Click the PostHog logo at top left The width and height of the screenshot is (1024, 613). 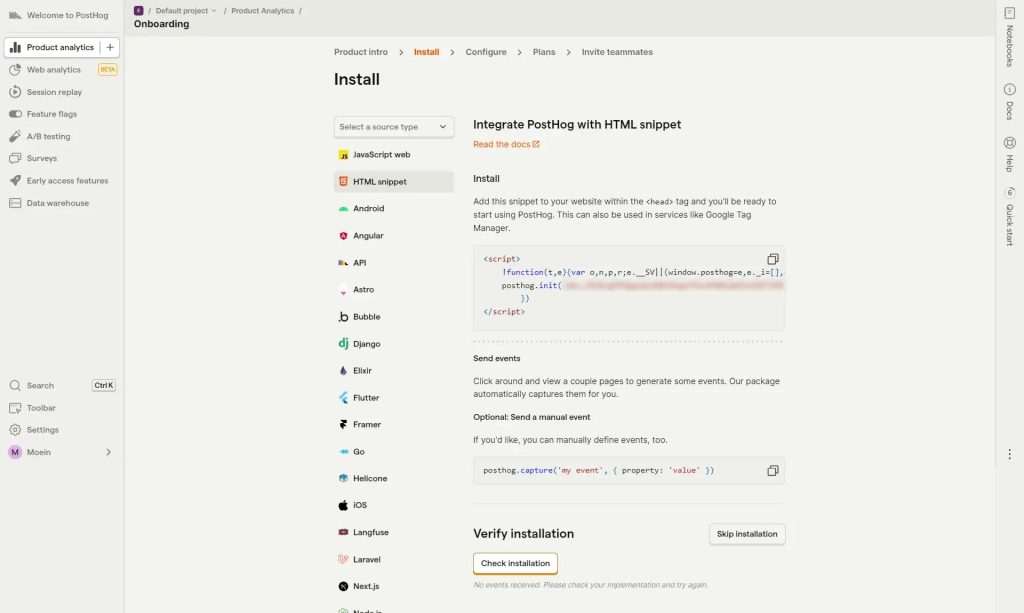pyautogui.click(x=14, y=15)
